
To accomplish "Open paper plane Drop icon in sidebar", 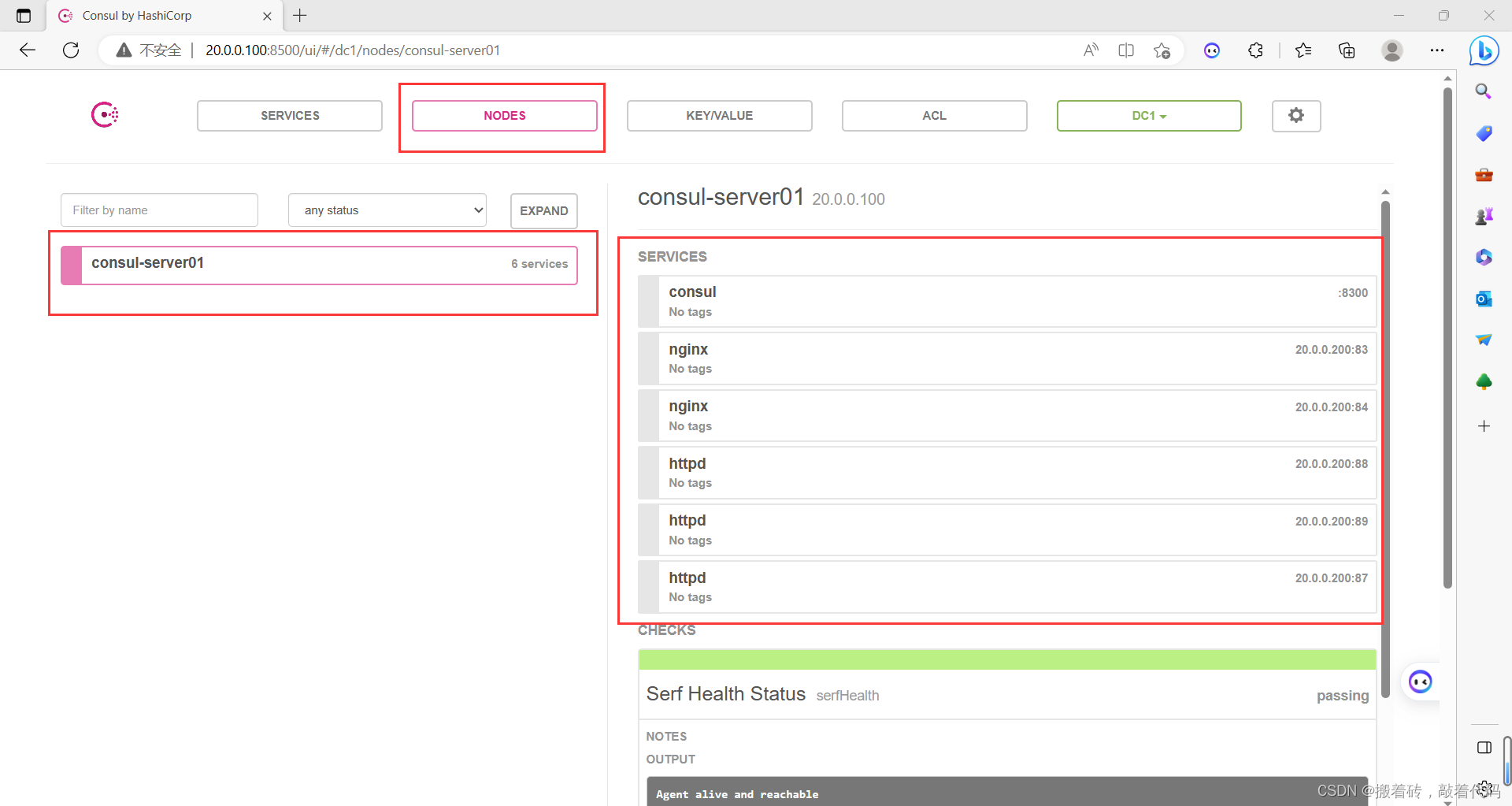I will point(1484,340).
